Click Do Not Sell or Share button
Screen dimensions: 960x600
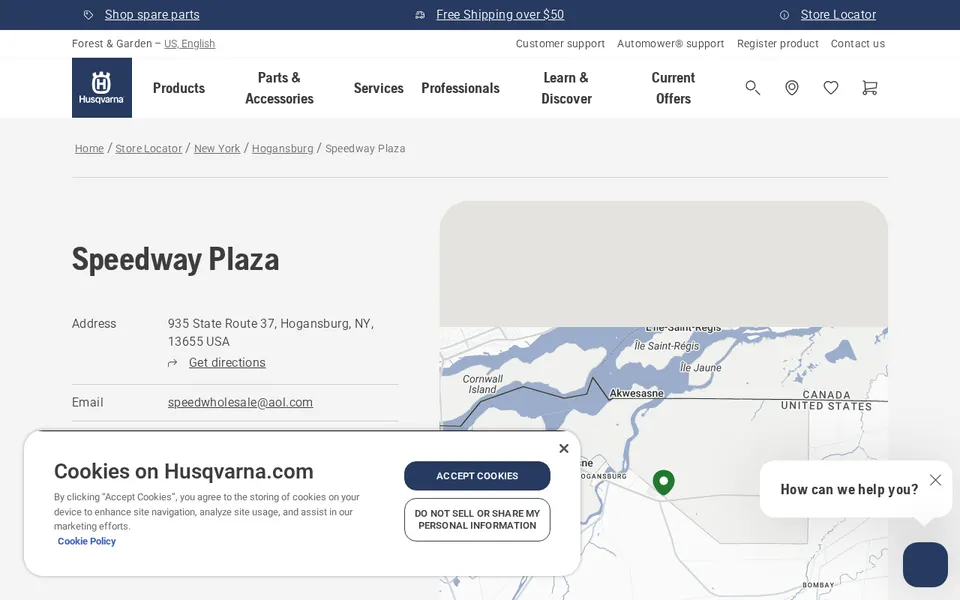(477, 520)
